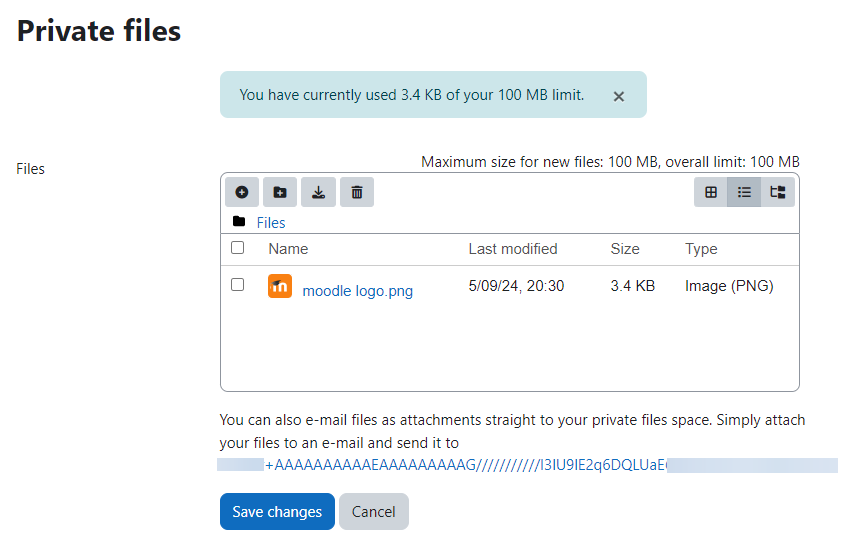
Task: Click the Create folder icon
Action: 280,192
